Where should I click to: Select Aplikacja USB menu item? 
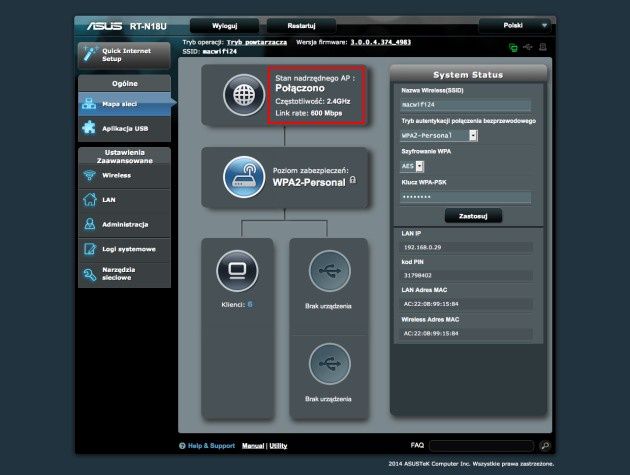125,129
